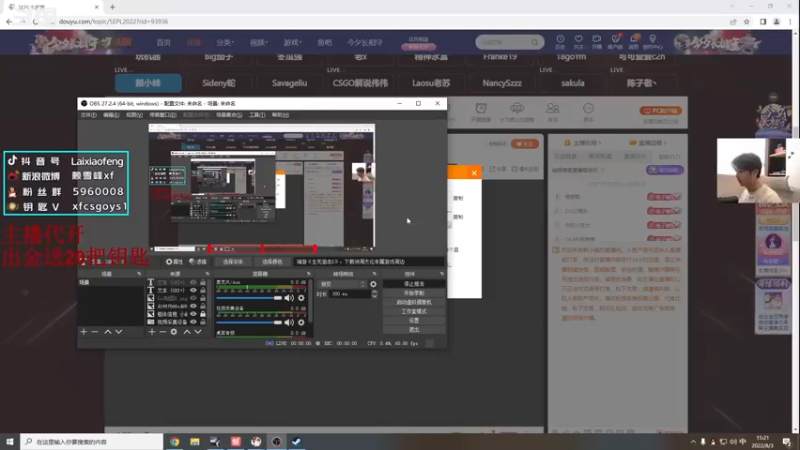Add a new source with Sources plus icon

pos(152,332)
